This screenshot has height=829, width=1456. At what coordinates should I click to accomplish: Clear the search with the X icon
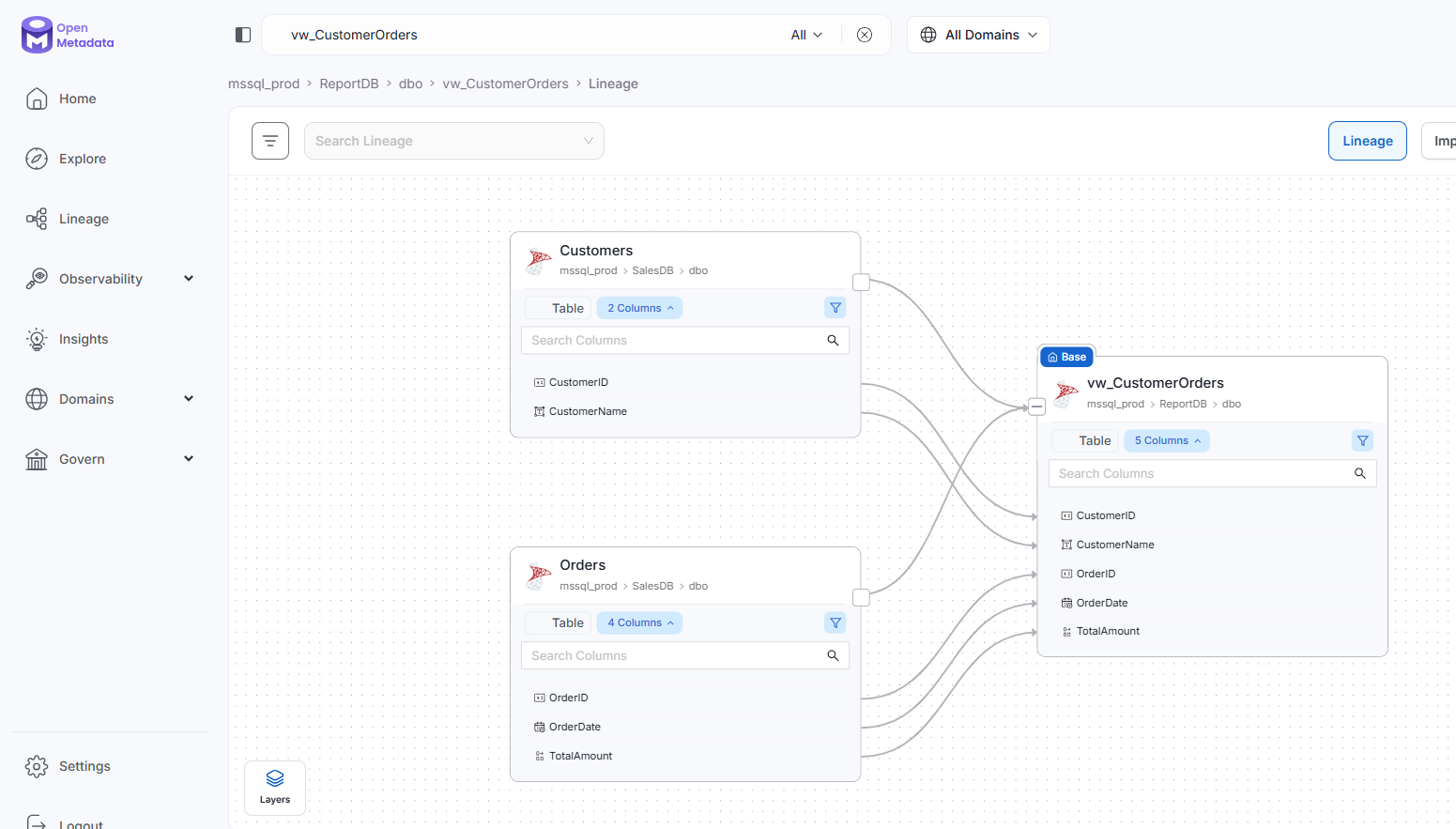tap(865, 35)
